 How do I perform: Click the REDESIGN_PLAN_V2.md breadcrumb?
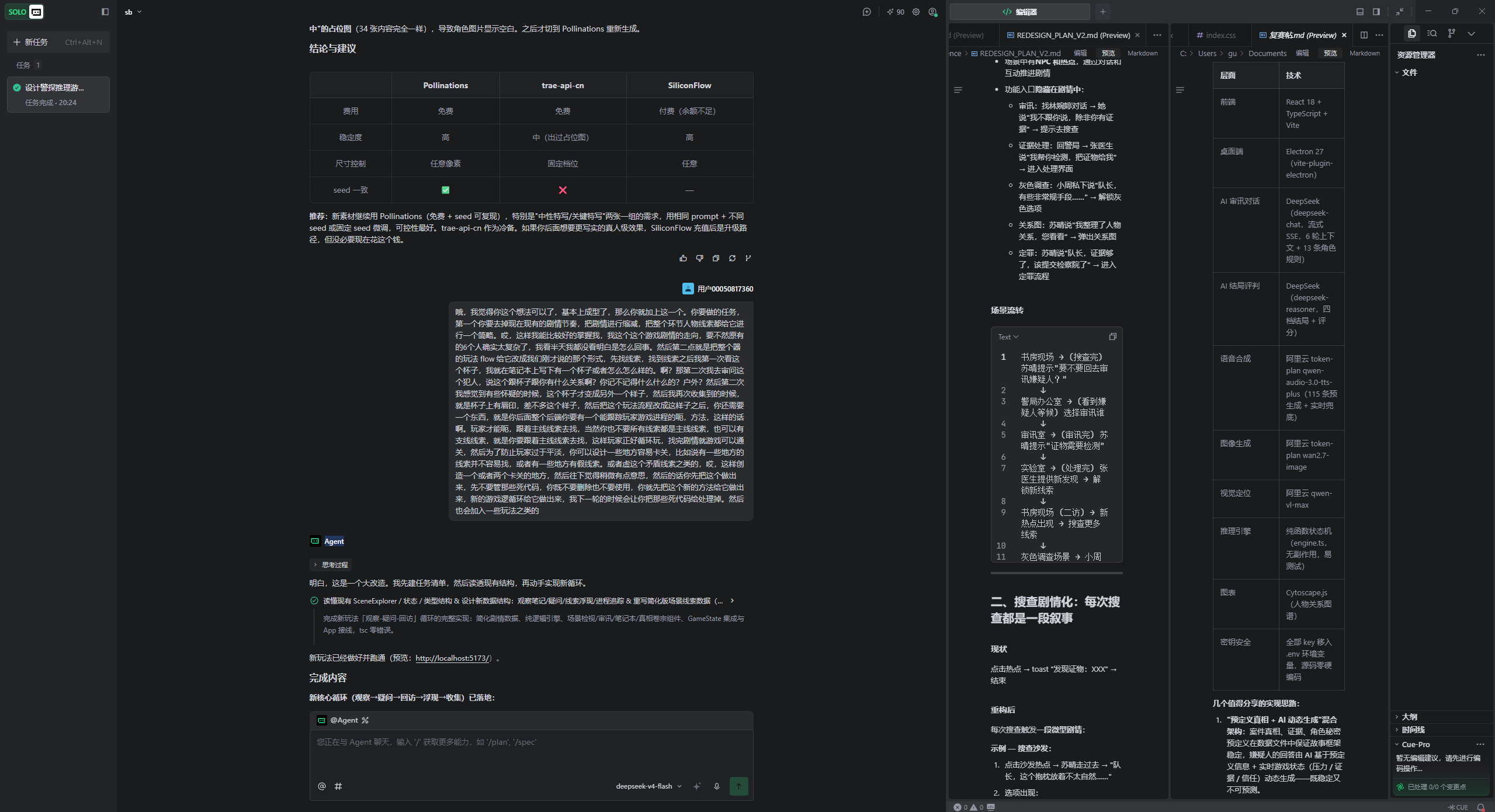click(1016, 53)
